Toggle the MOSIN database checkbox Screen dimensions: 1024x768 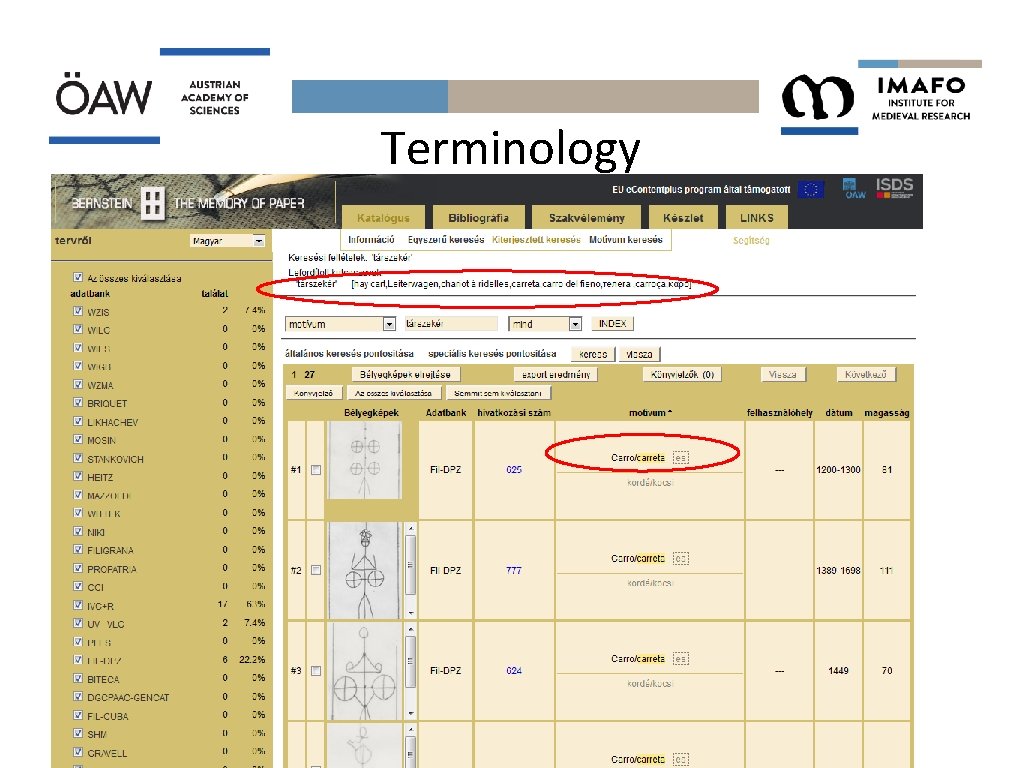[78, 440]
